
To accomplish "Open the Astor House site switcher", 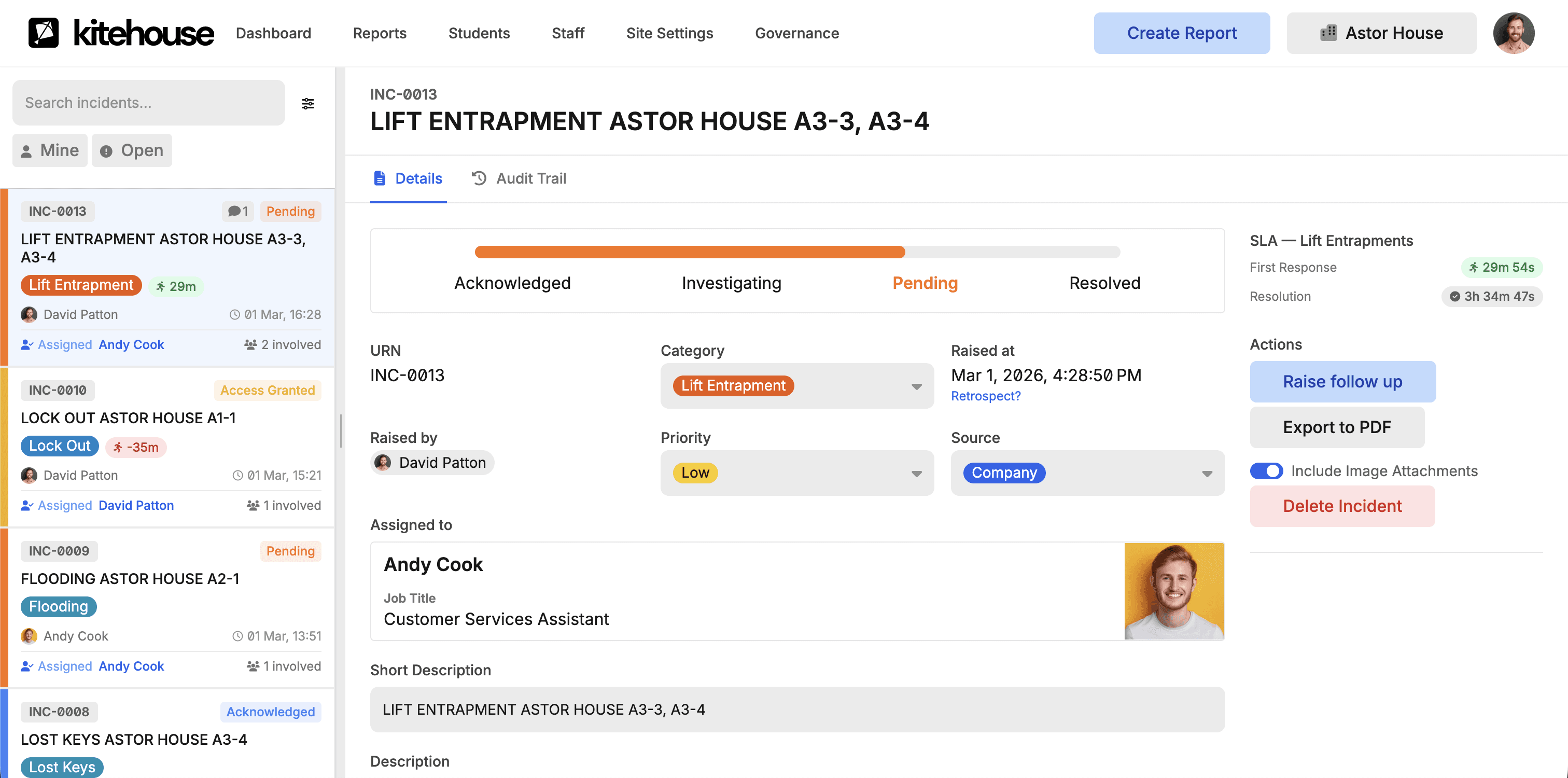I will click(x=1380, y=33).
